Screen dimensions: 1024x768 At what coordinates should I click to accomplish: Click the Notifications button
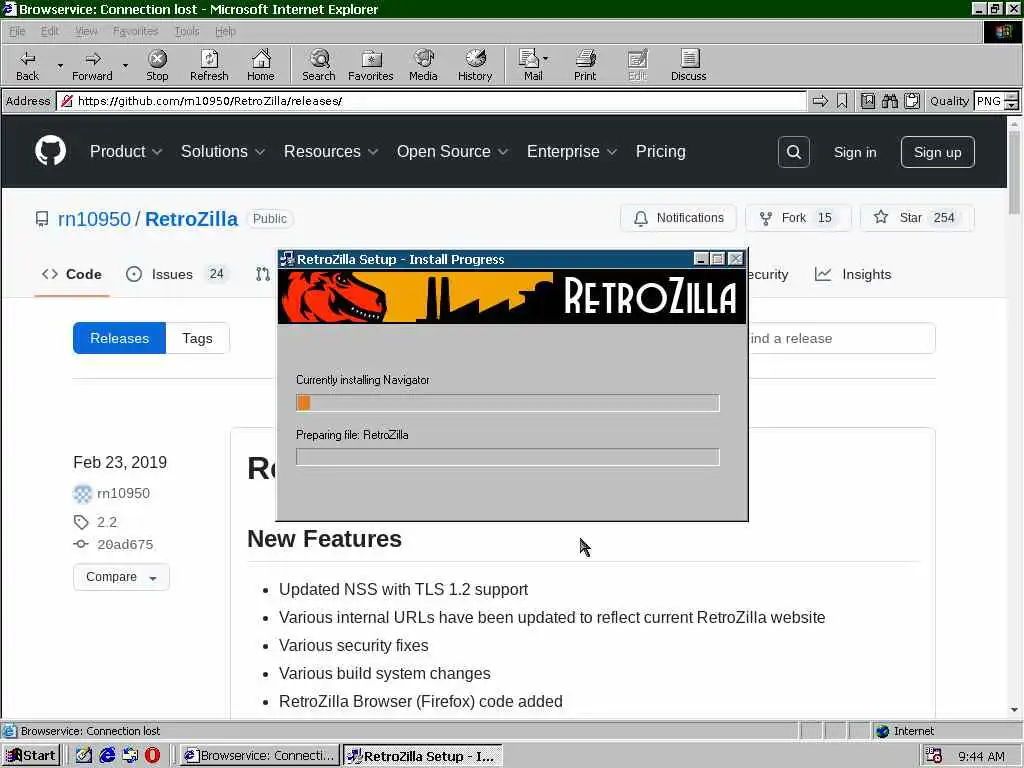click(679, 218)
